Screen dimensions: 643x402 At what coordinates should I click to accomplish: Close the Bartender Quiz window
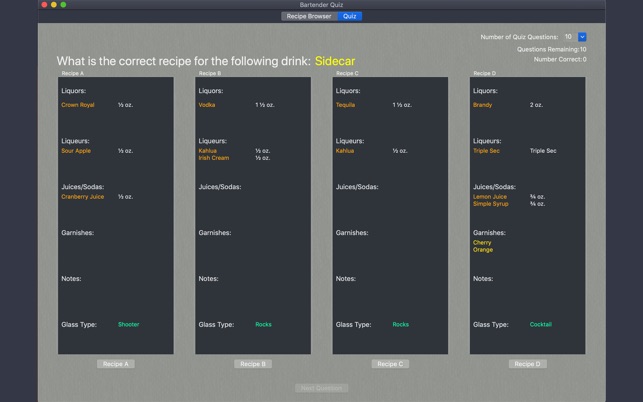[x=44, y=5]
